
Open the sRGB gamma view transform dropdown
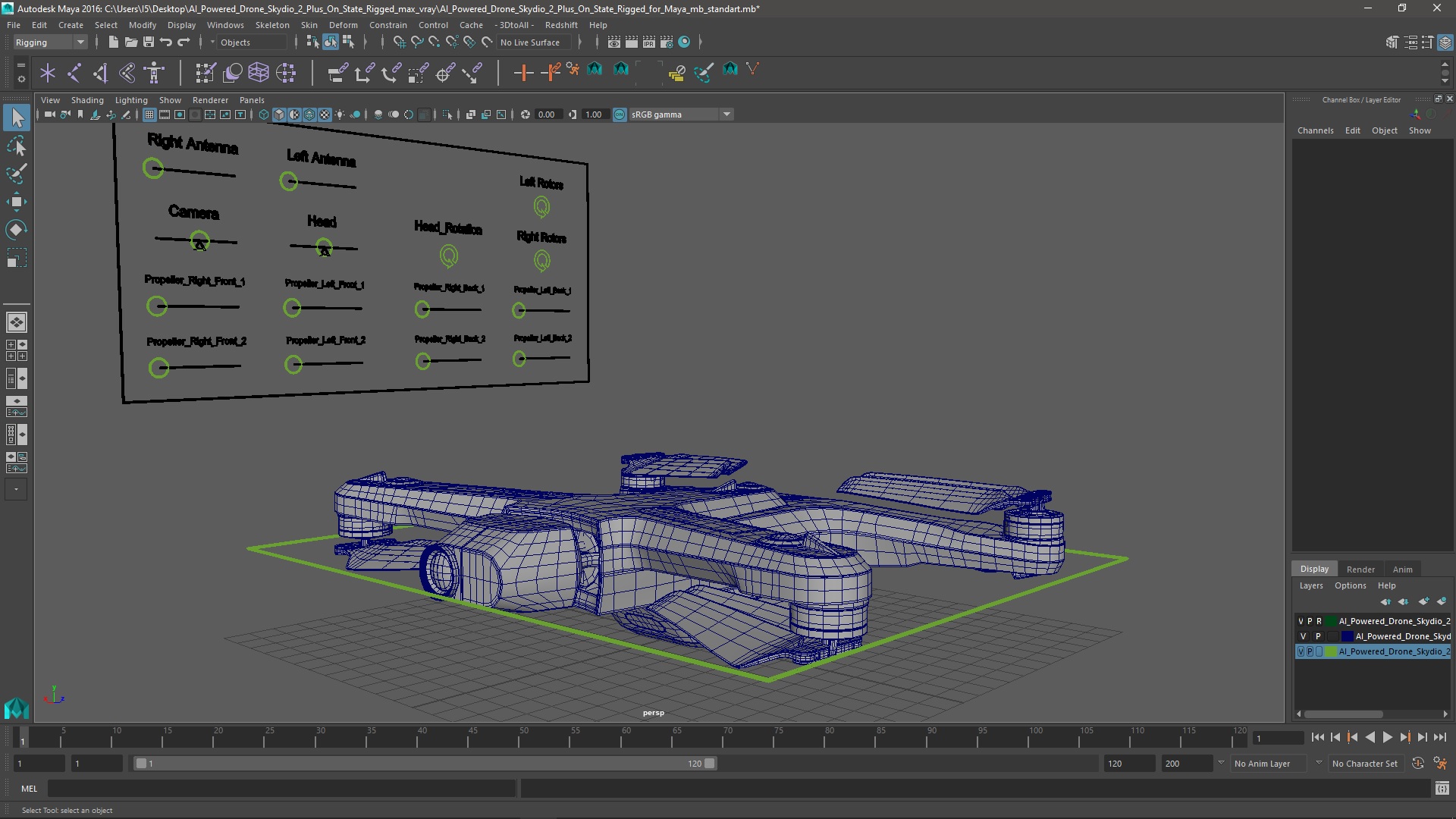pos(681,115)
